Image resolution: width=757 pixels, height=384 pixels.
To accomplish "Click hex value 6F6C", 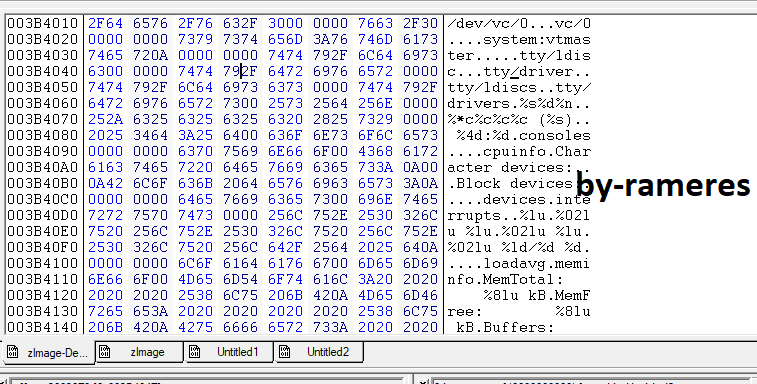I will [x=376, y=135].
